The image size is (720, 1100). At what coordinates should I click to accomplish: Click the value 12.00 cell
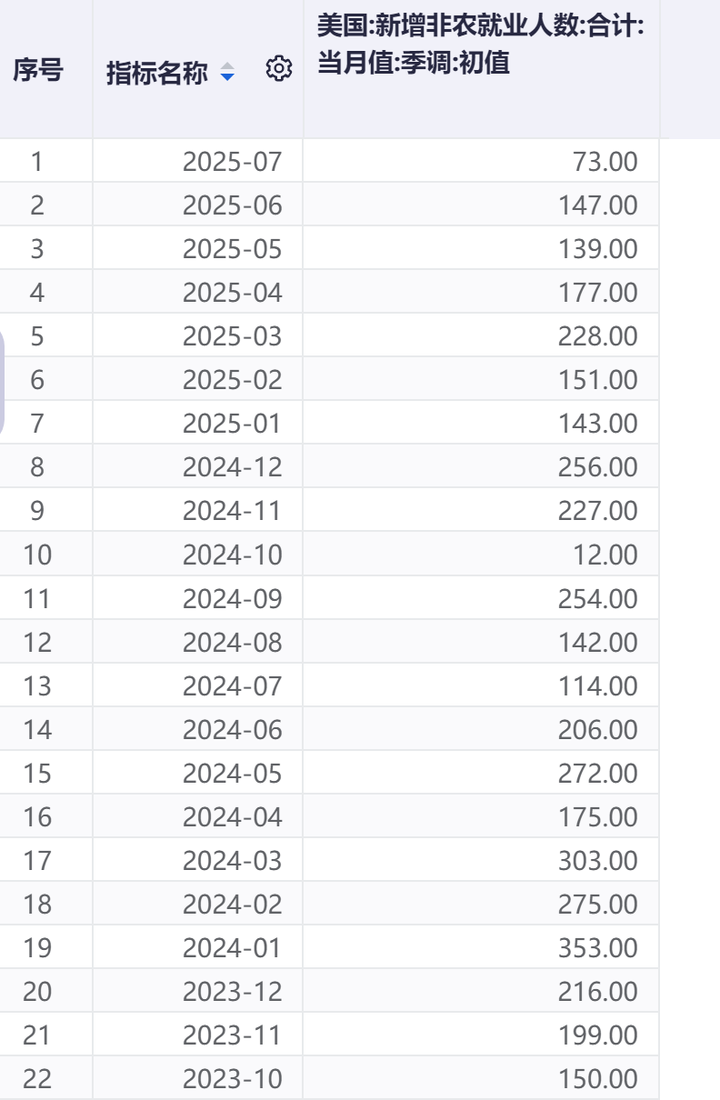pos(604,555)
